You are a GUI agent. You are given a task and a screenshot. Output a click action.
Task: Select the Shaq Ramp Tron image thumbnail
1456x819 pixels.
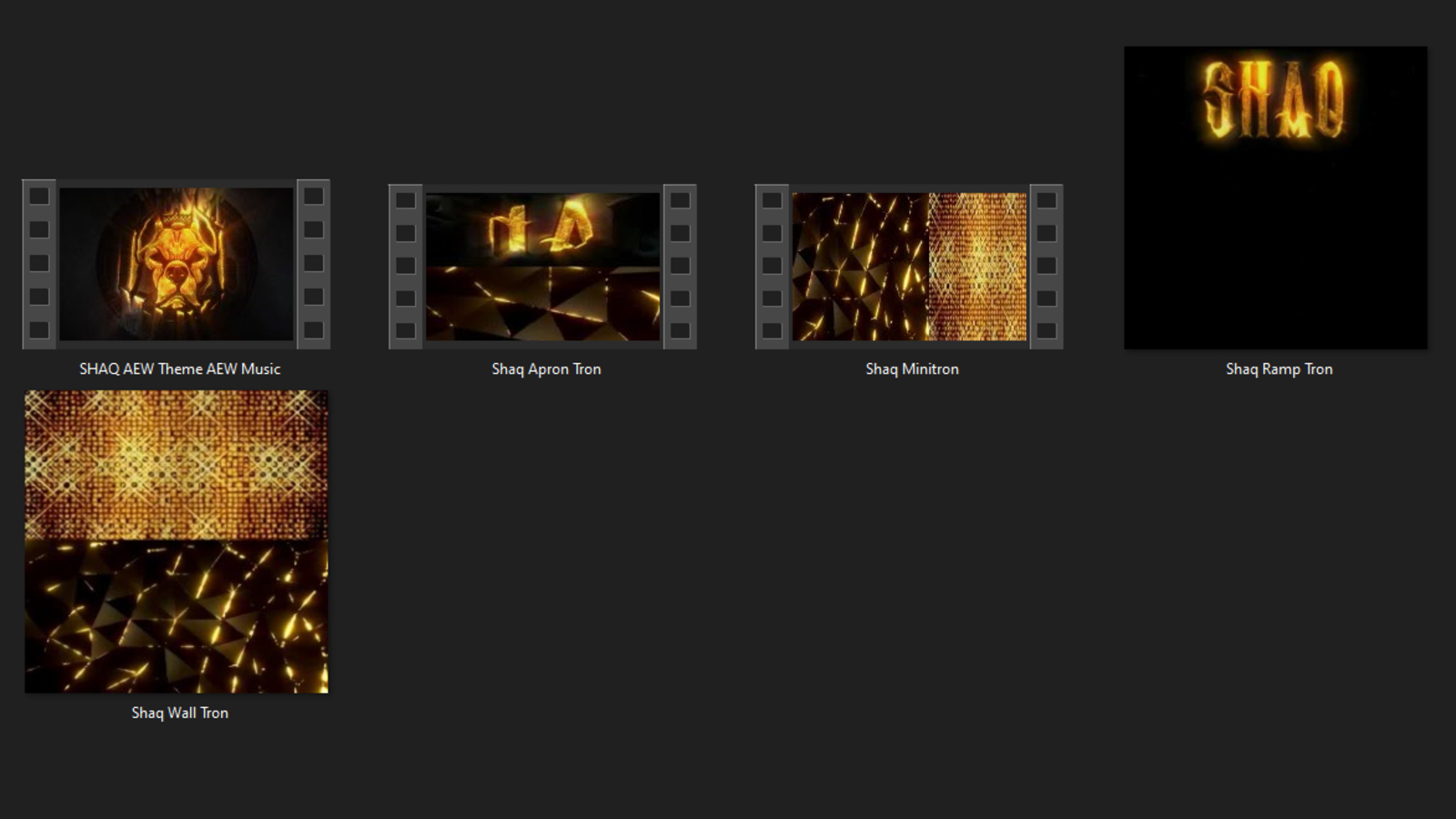(1276, 197)
